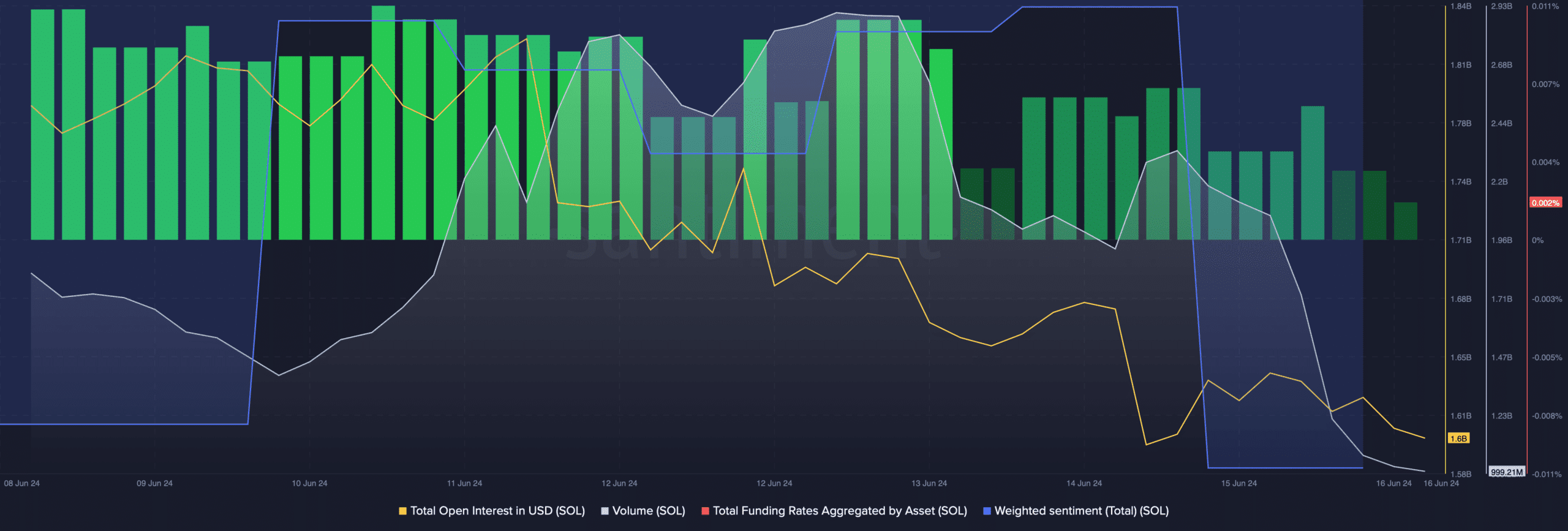Click the 1.78B open interest axis label
The width and height of the screenshot is (1568, 531).
coord(1461,124)
